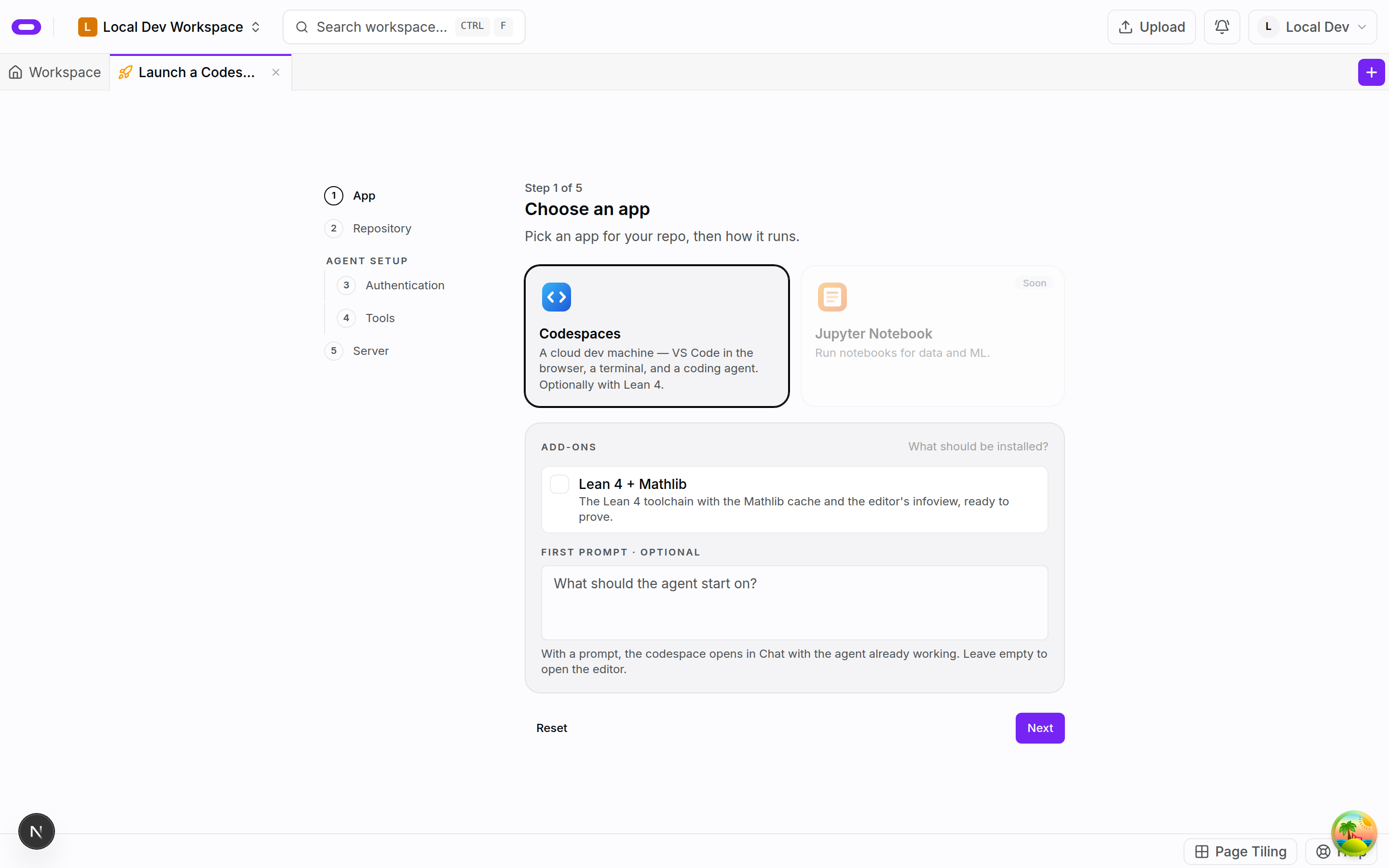Click the Page Tiling grid icon
This screenshot has height=868, width=1389.
point(1201,851)
